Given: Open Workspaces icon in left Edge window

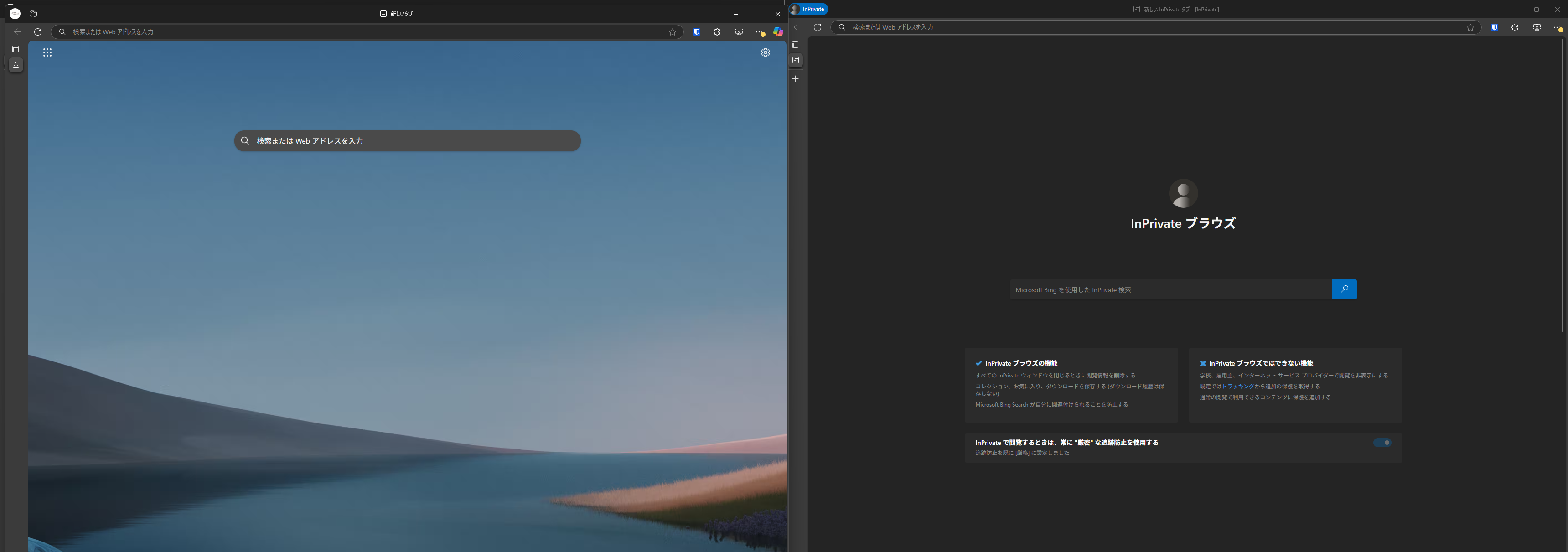Looking at the screenshot, I should tap(33, 13).
